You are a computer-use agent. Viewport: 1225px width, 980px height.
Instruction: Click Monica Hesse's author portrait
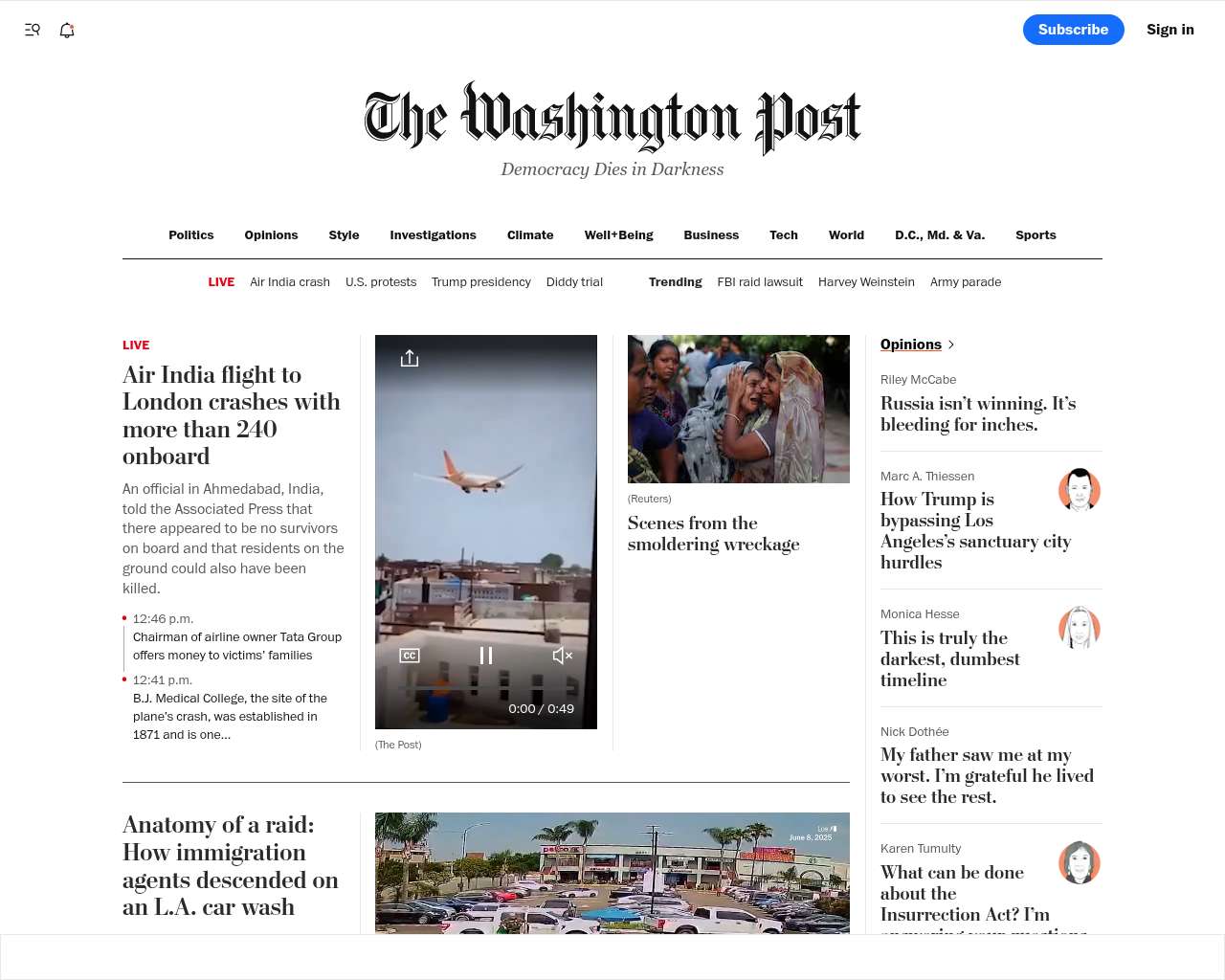point(1080,628)
